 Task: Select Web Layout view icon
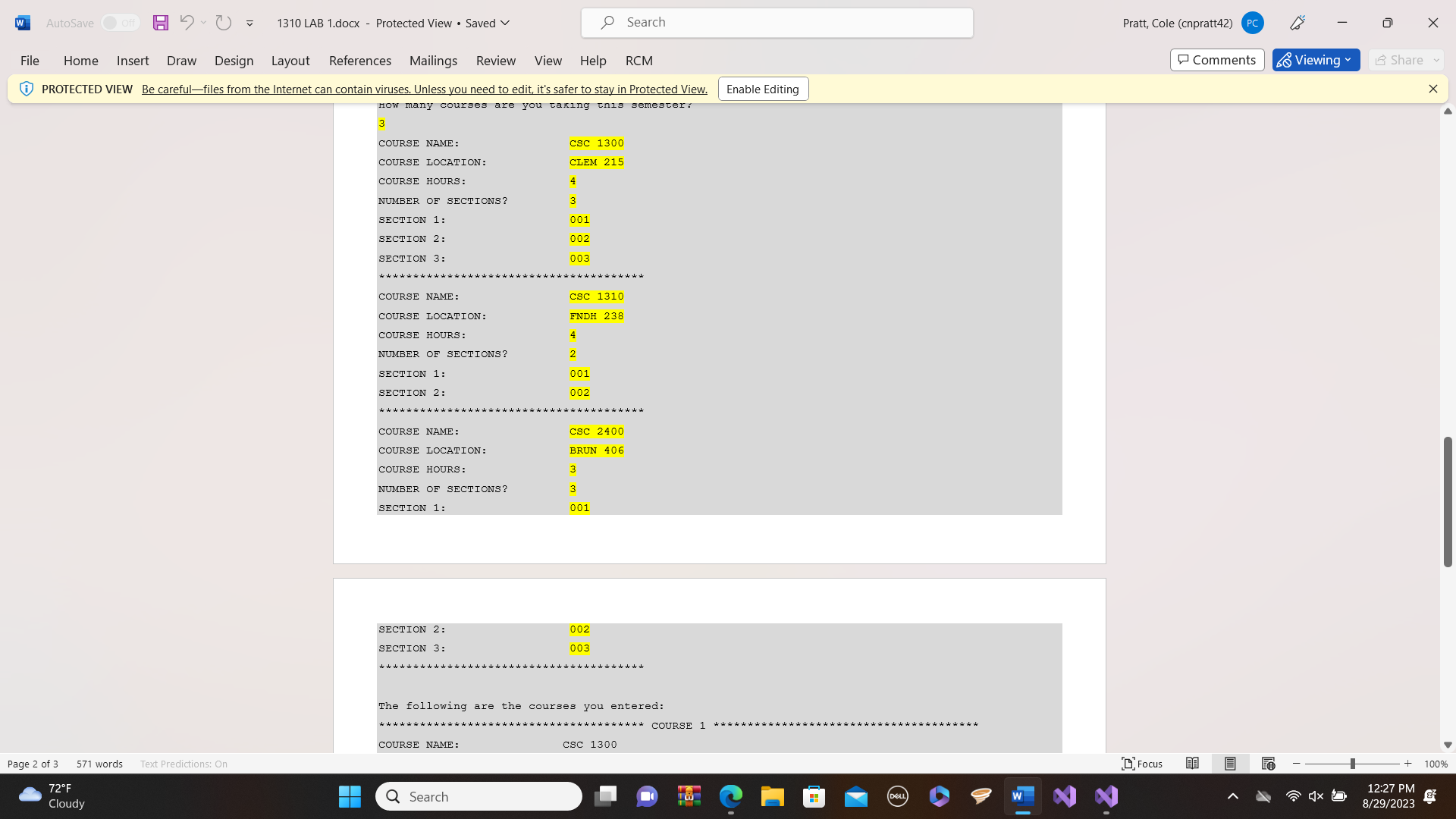click(x=1268, y=764)
